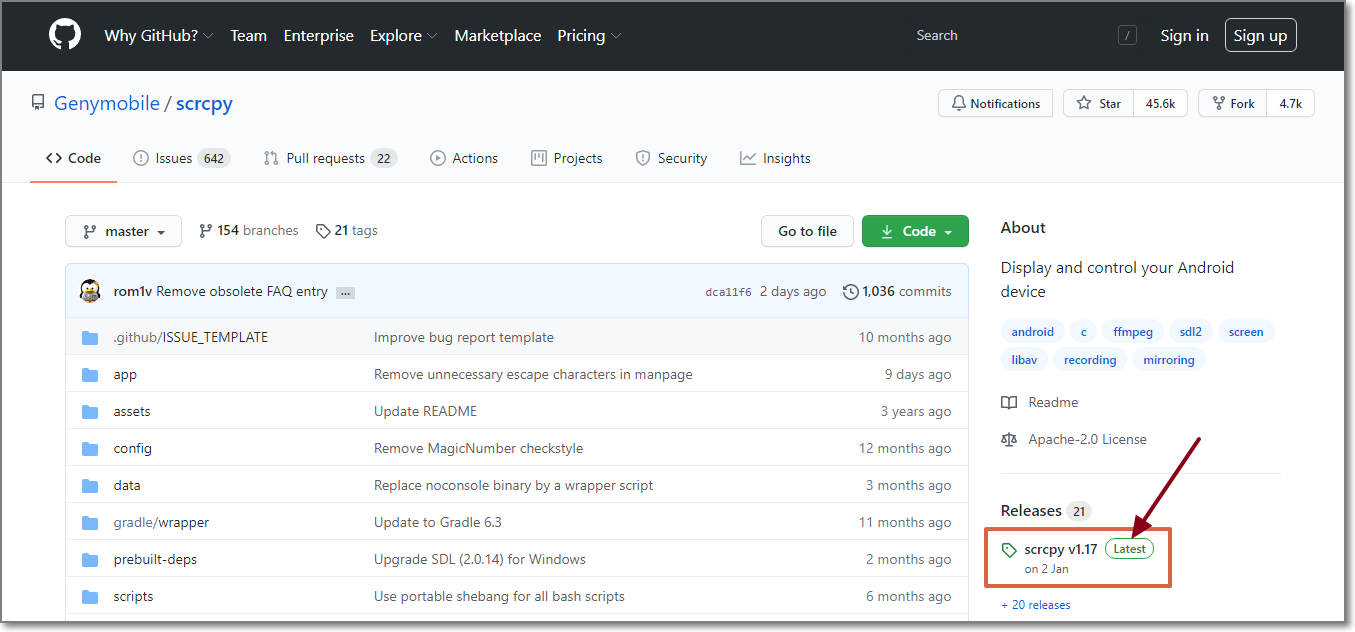1355x632 pixels.
Task: Click the slash shortcut key icon
Action: pyautogui.click(x=1127, y=36)
